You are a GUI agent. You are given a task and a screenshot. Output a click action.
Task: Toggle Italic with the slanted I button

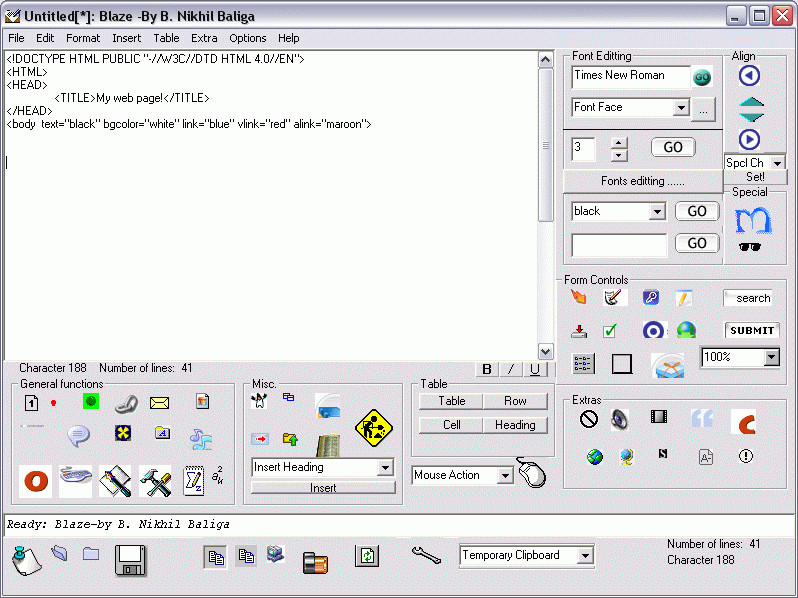pyautogui.click(x=511, y=369)
